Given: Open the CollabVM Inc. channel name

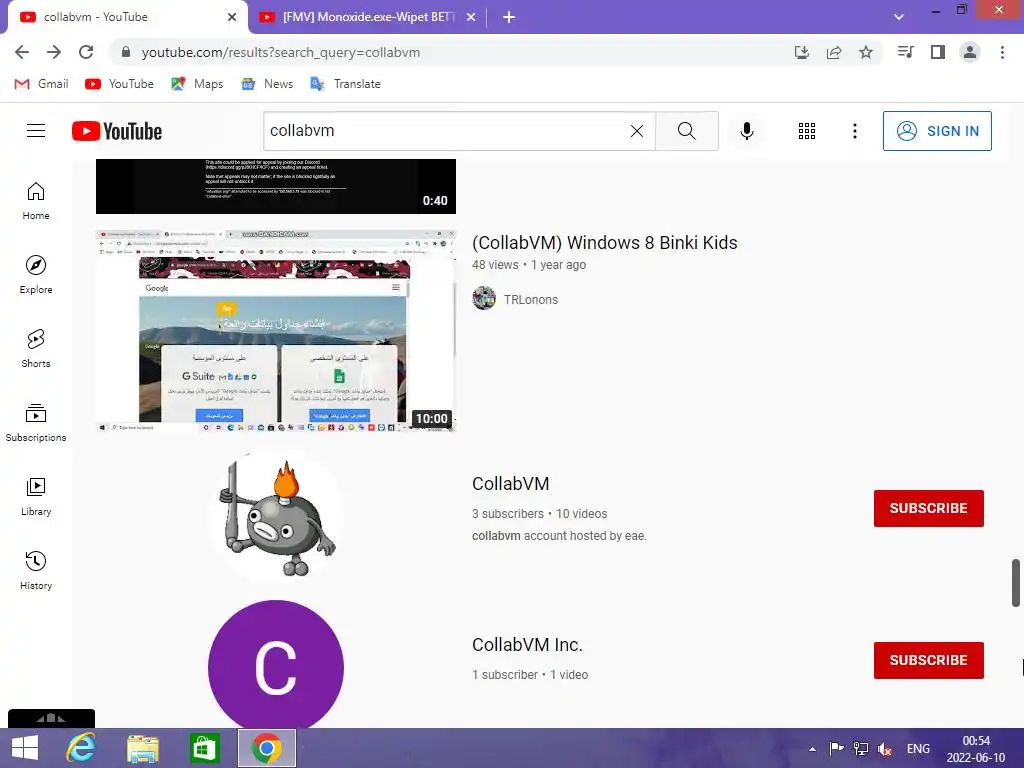Looking at the screenshot, I should click(527, 645).
